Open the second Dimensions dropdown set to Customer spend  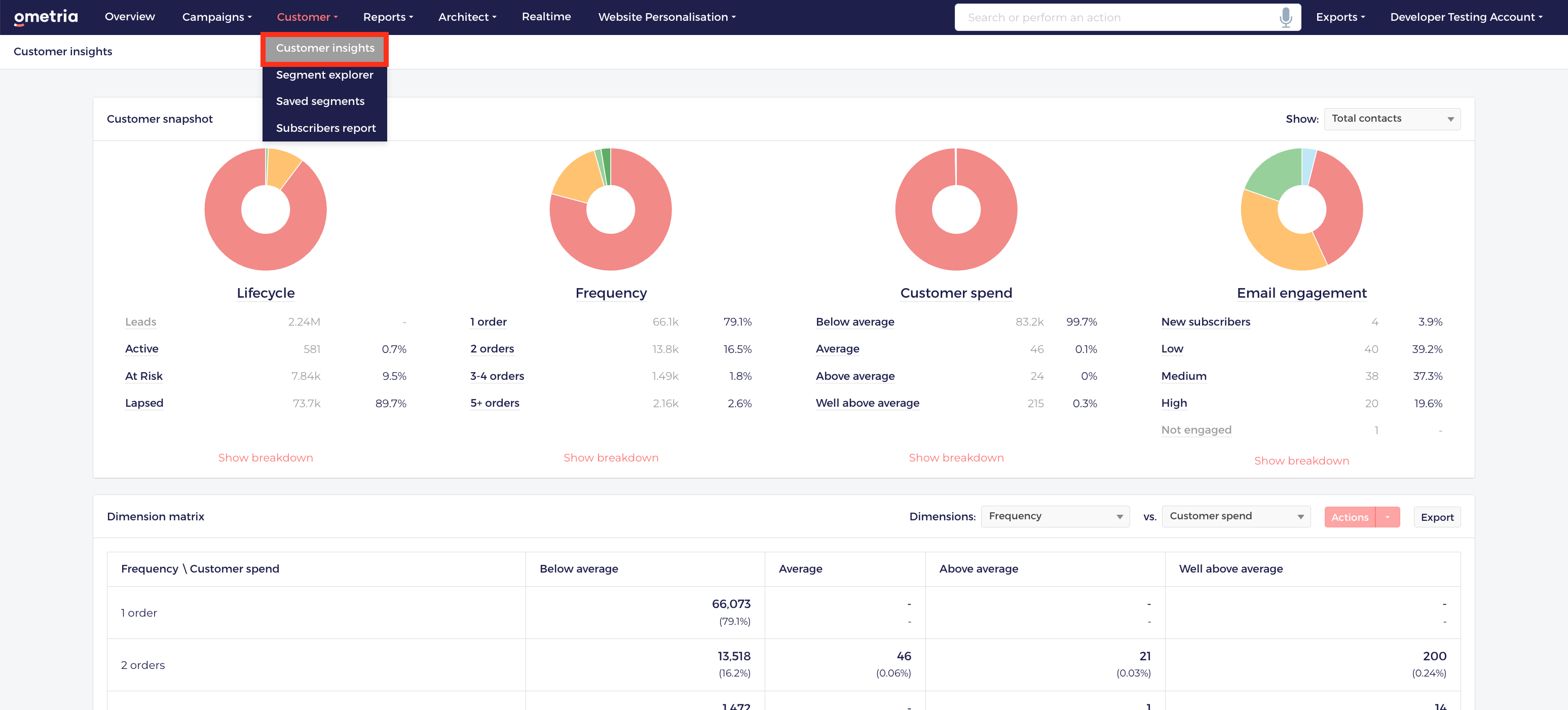click(x=1236, y=516)
